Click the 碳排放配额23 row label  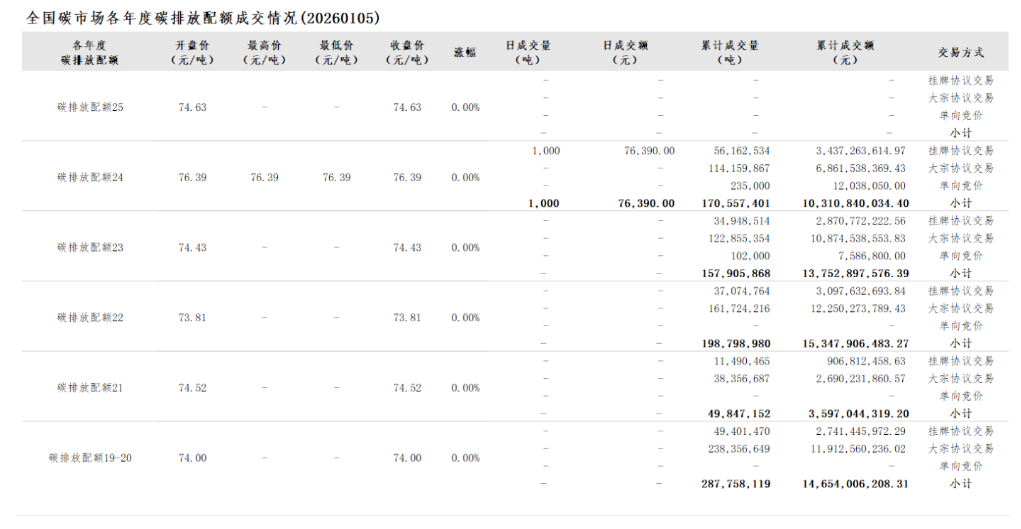coord(90,247)
